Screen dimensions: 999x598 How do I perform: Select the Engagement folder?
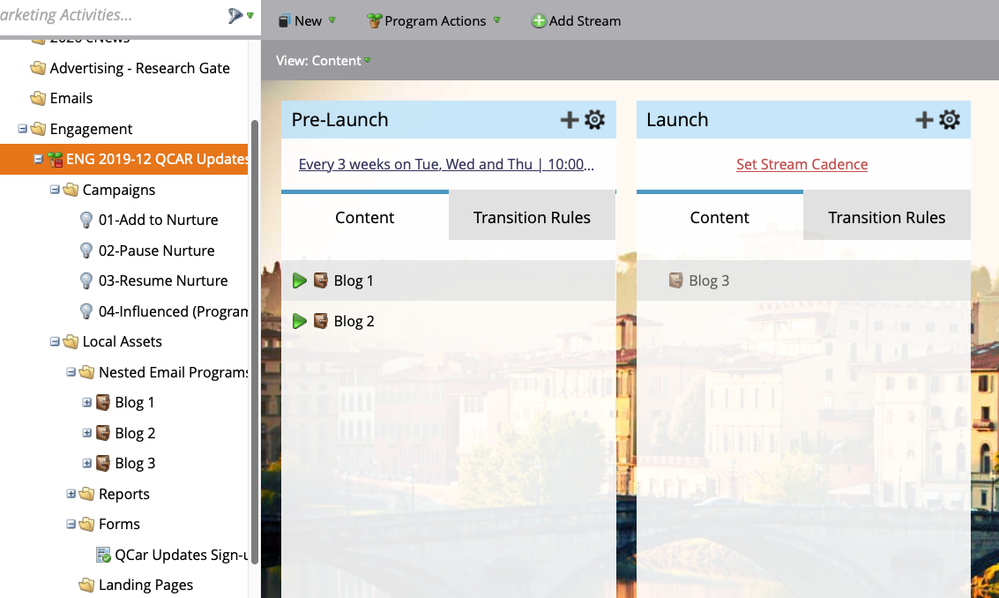point(91,129)
